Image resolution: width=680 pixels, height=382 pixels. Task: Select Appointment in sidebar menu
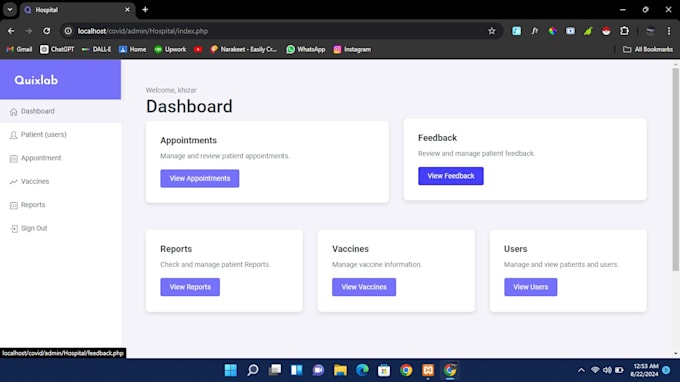(60, 158)
